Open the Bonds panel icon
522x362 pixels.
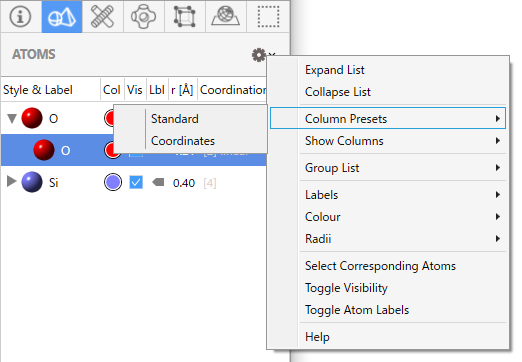pos(103,16)
